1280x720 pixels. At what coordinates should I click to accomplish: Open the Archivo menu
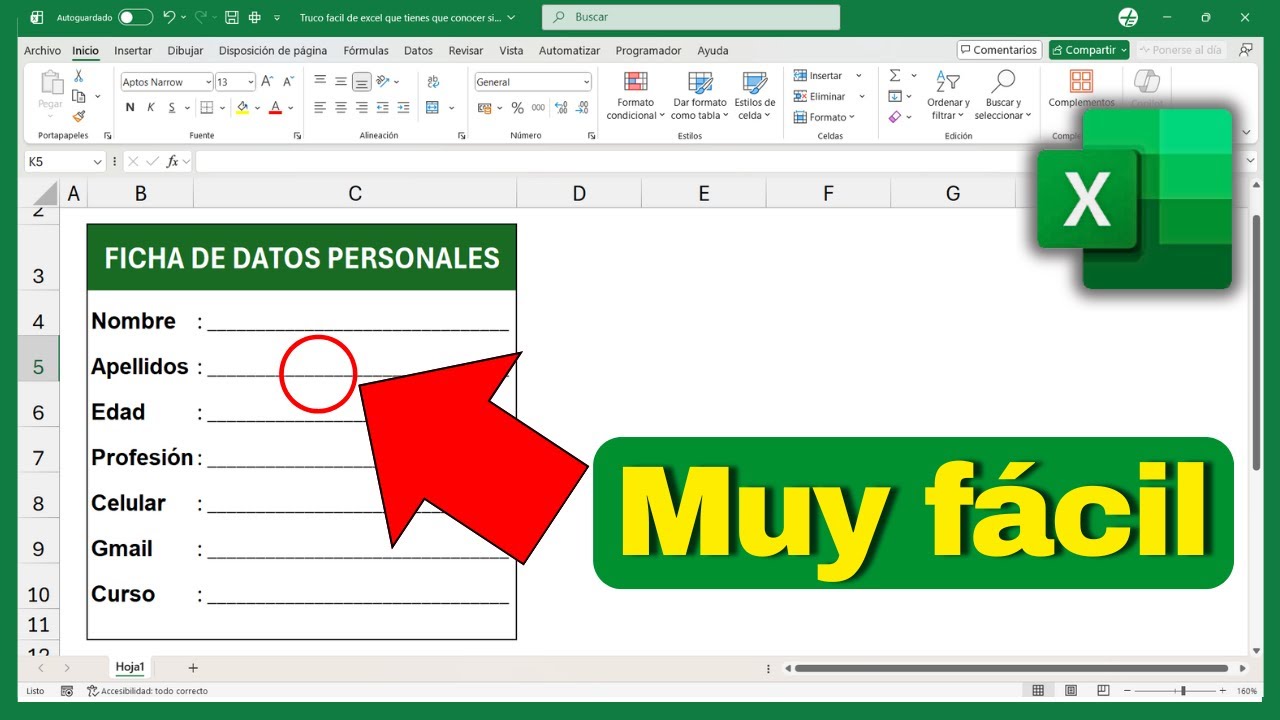click(42, 50)
